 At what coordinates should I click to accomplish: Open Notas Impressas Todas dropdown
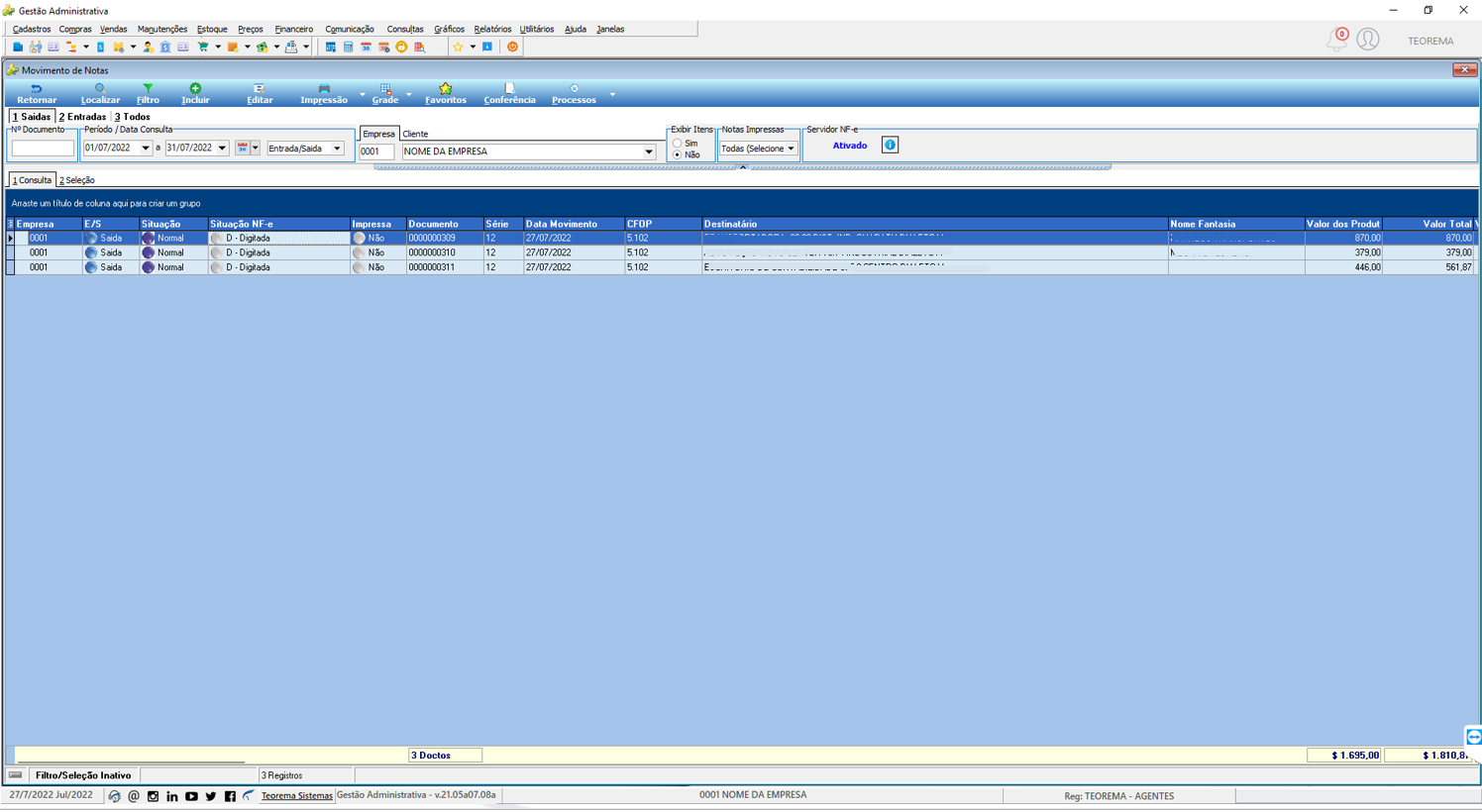(x=791, y=149)
